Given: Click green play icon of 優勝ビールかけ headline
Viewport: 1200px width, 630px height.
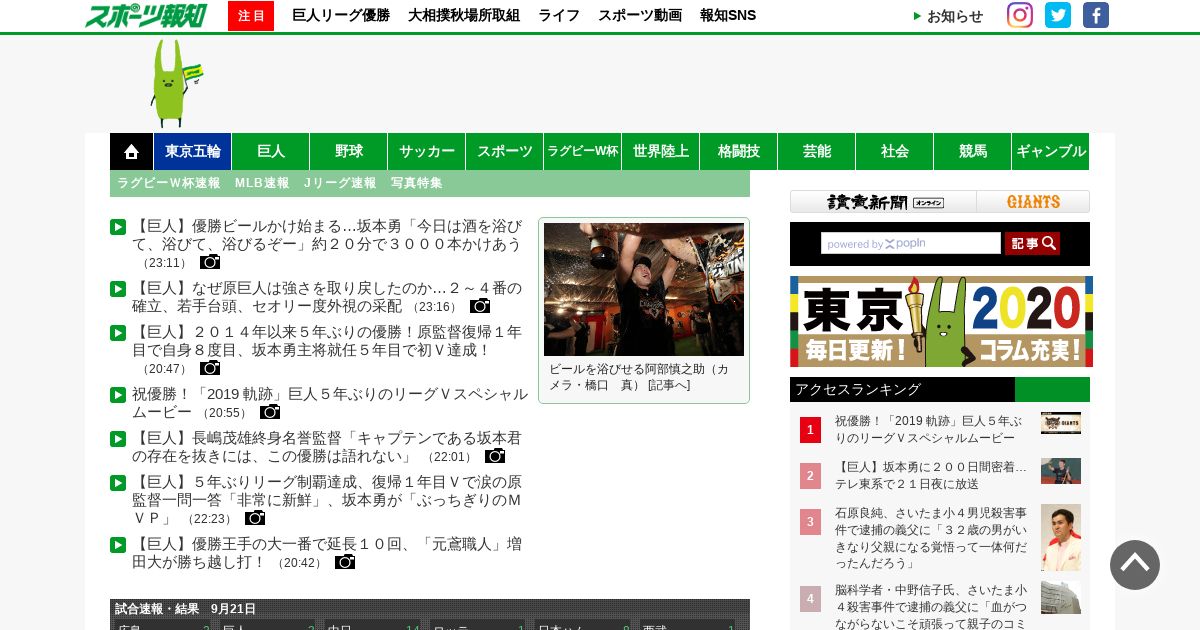Looking at the screenshot, I should click(x=118, y=227).
